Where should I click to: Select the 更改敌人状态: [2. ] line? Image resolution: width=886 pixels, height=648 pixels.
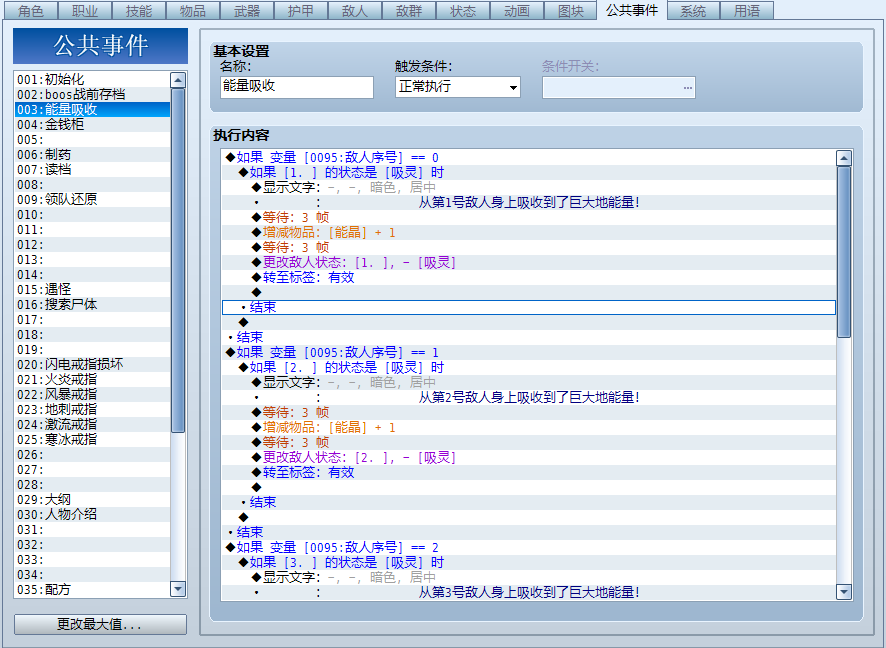point(529,457)
